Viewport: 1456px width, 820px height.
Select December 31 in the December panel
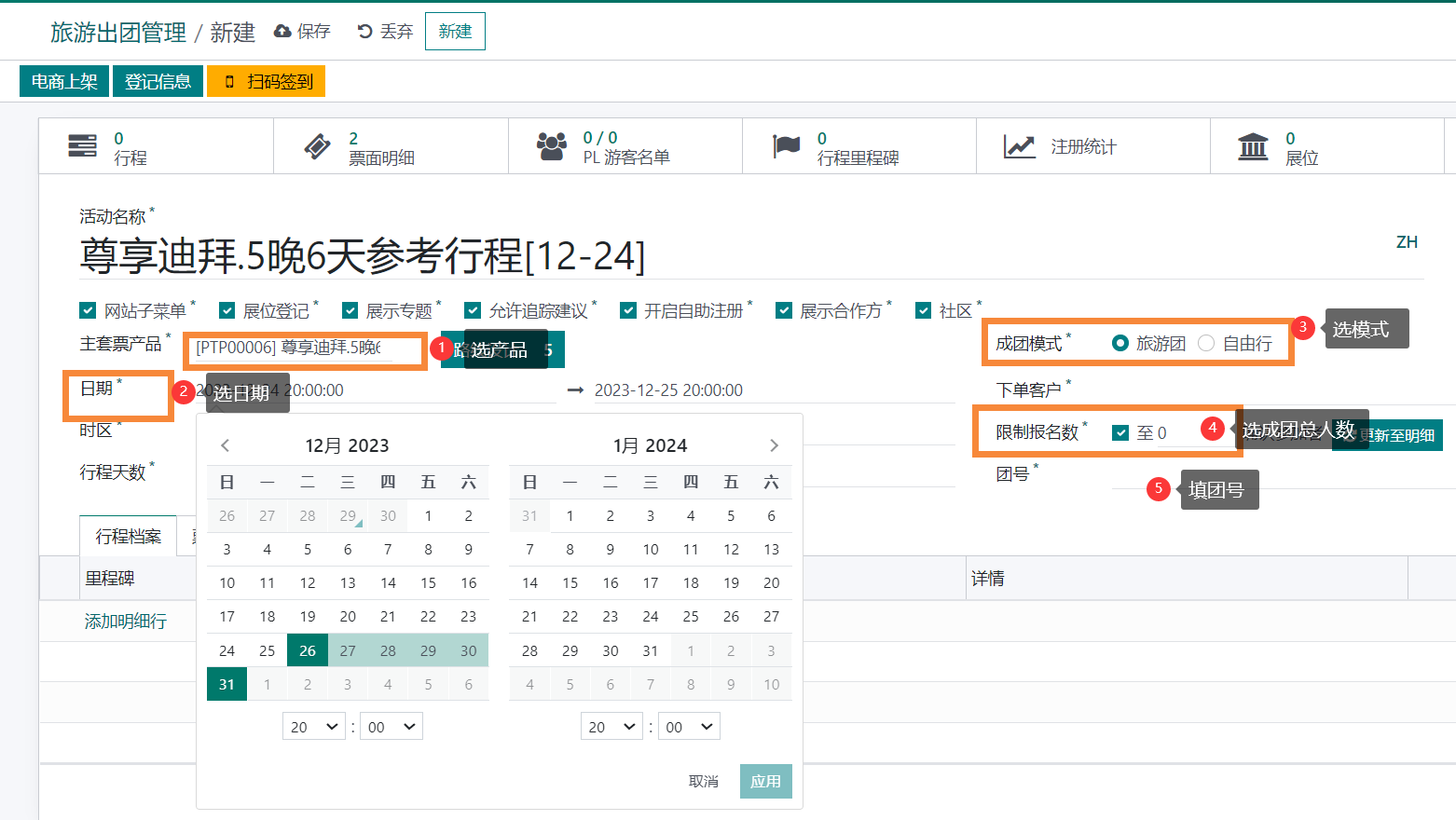(x=227, y=684)
